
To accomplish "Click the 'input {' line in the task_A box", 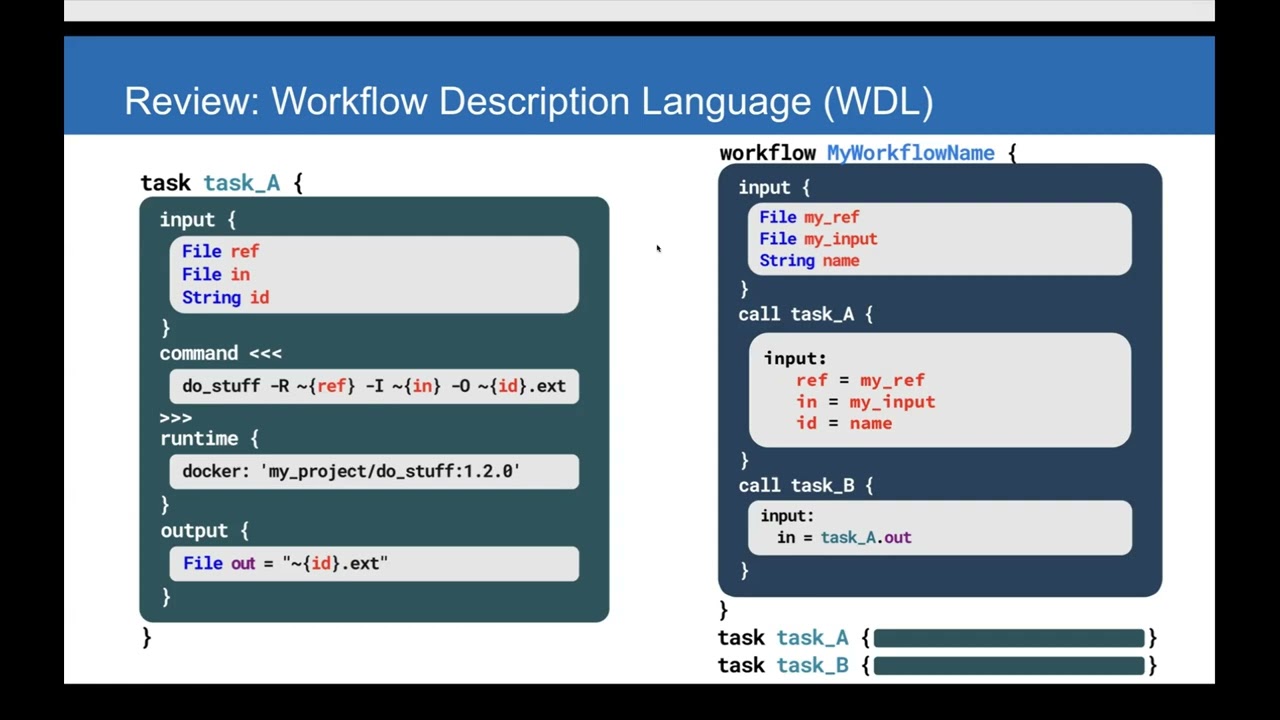I will pos(198,219).
